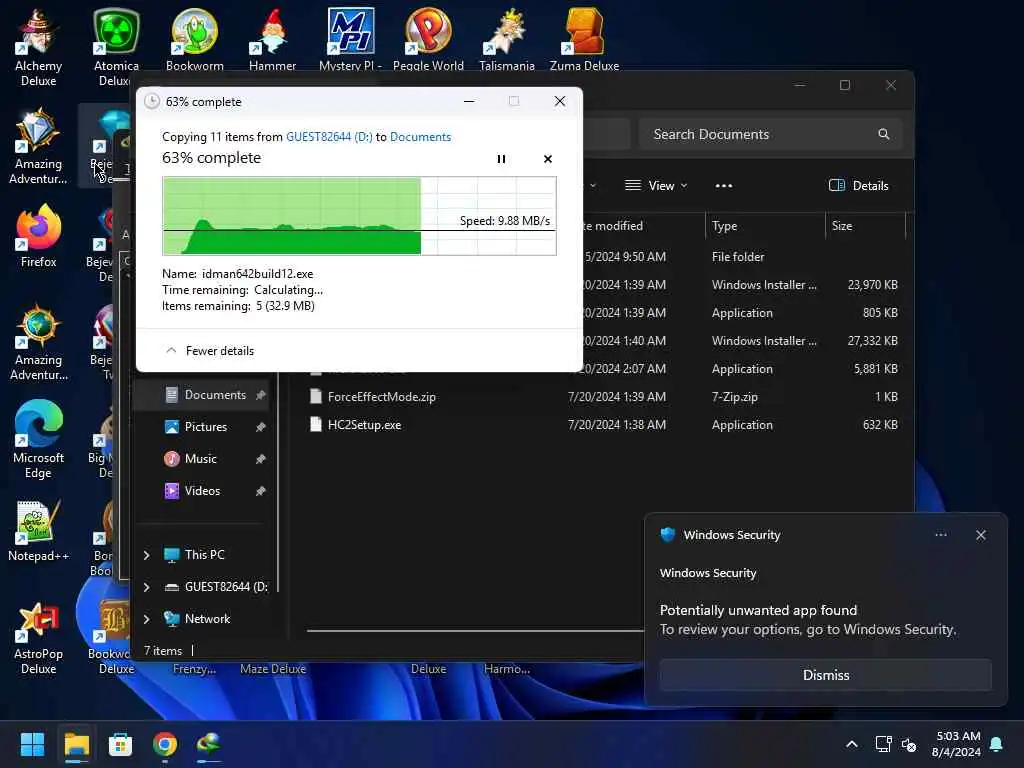Open AstroPop Deluxe desktop shortcut
The width and height of the screenshot is (1024, 768).
coord(38,637)
